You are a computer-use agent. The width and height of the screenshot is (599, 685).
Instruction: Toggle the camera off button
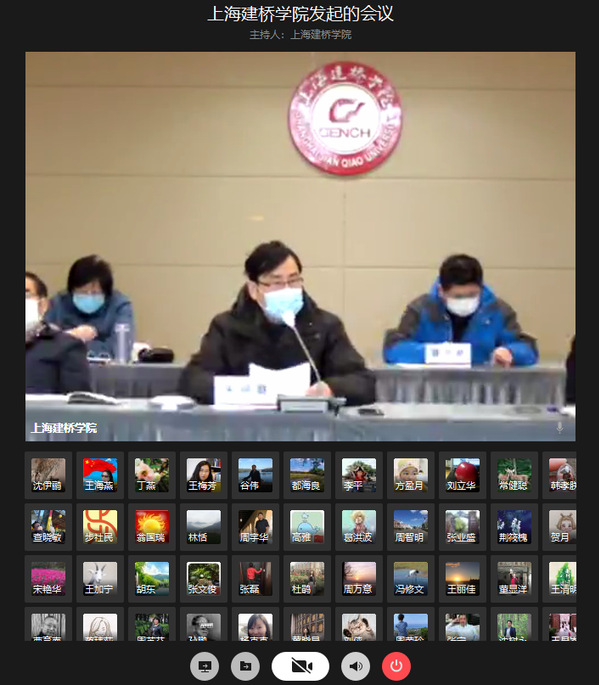coord(301,666)
